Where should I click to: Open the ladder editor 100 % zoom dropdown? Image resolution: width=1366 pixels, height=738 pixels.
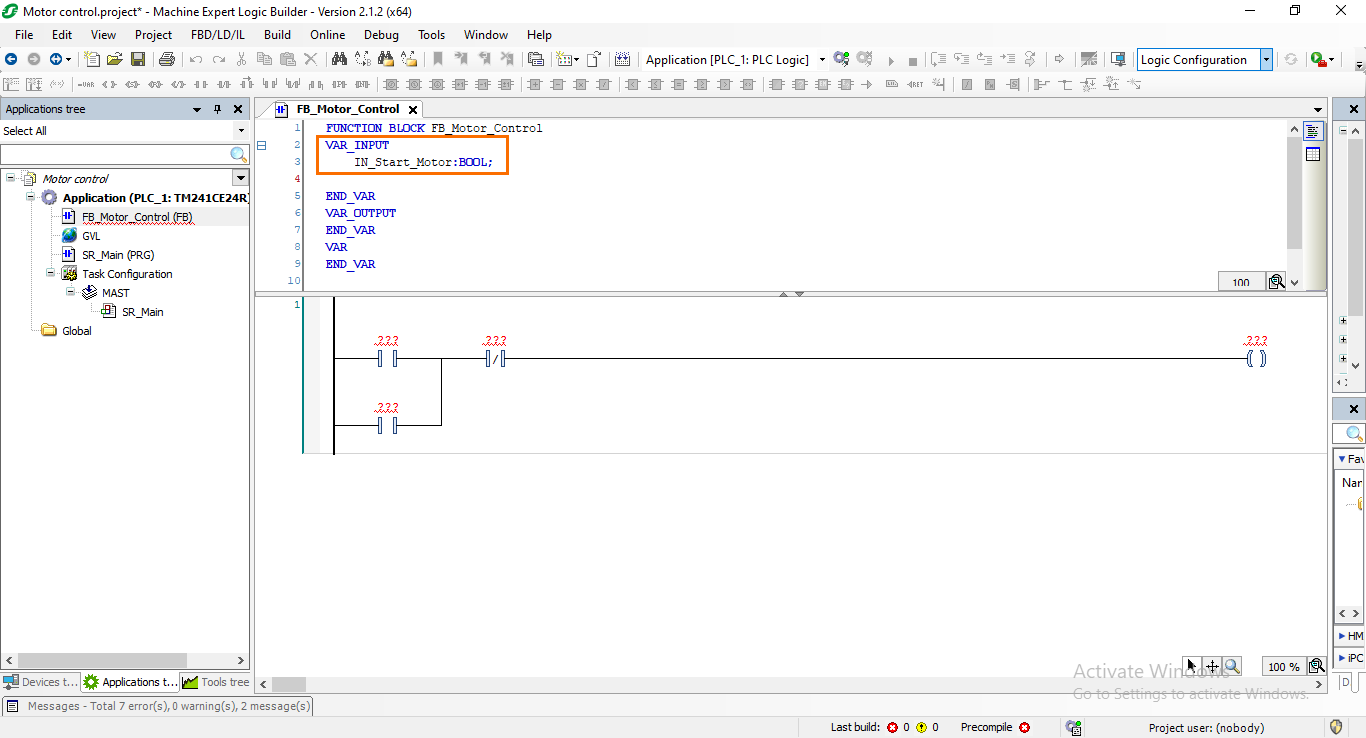[x=1284, y=666]
